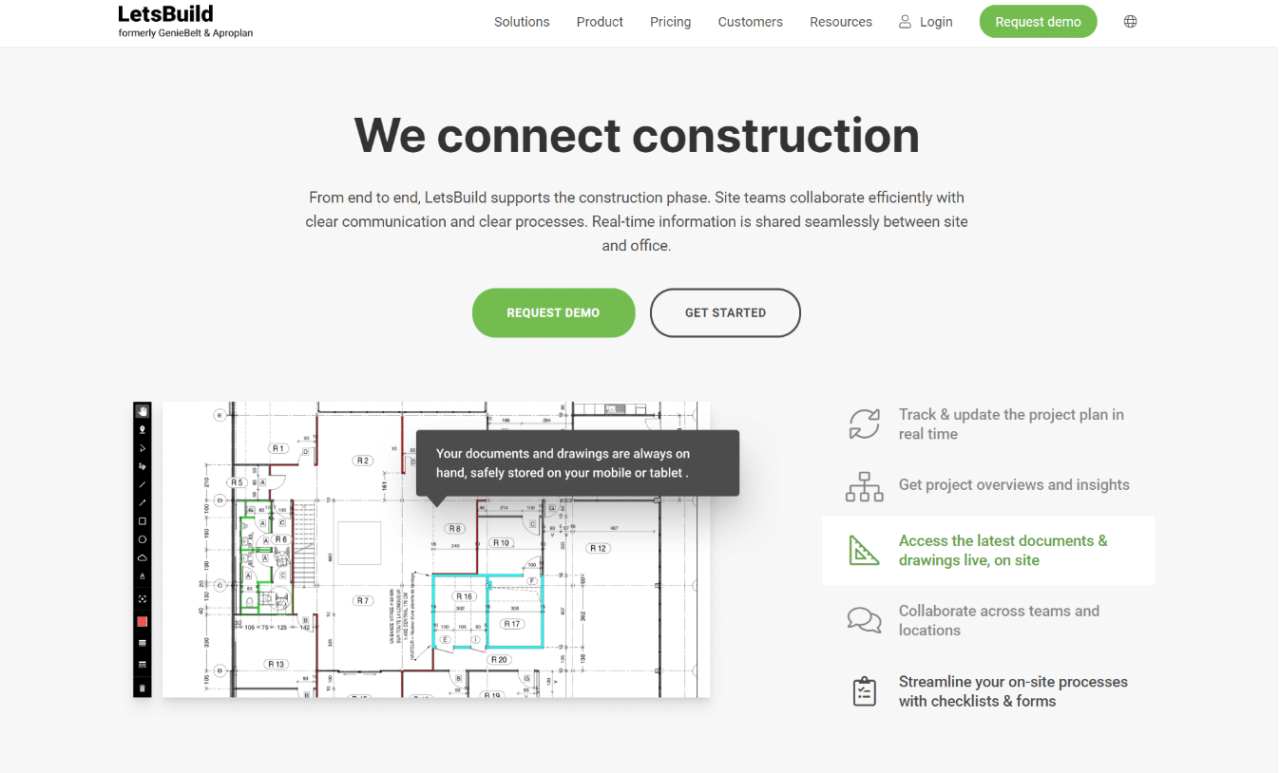Click the hierarchy icon for project overviews

864,486
